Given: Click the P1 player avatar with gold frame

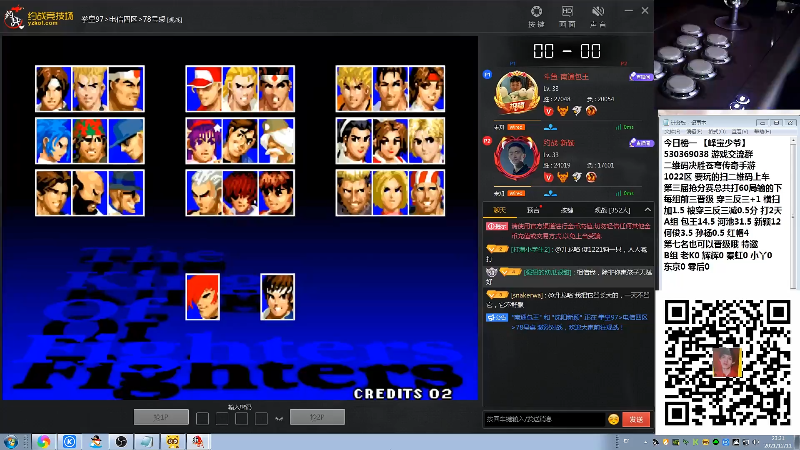Looking at the screenshot, I should (517, 92).
